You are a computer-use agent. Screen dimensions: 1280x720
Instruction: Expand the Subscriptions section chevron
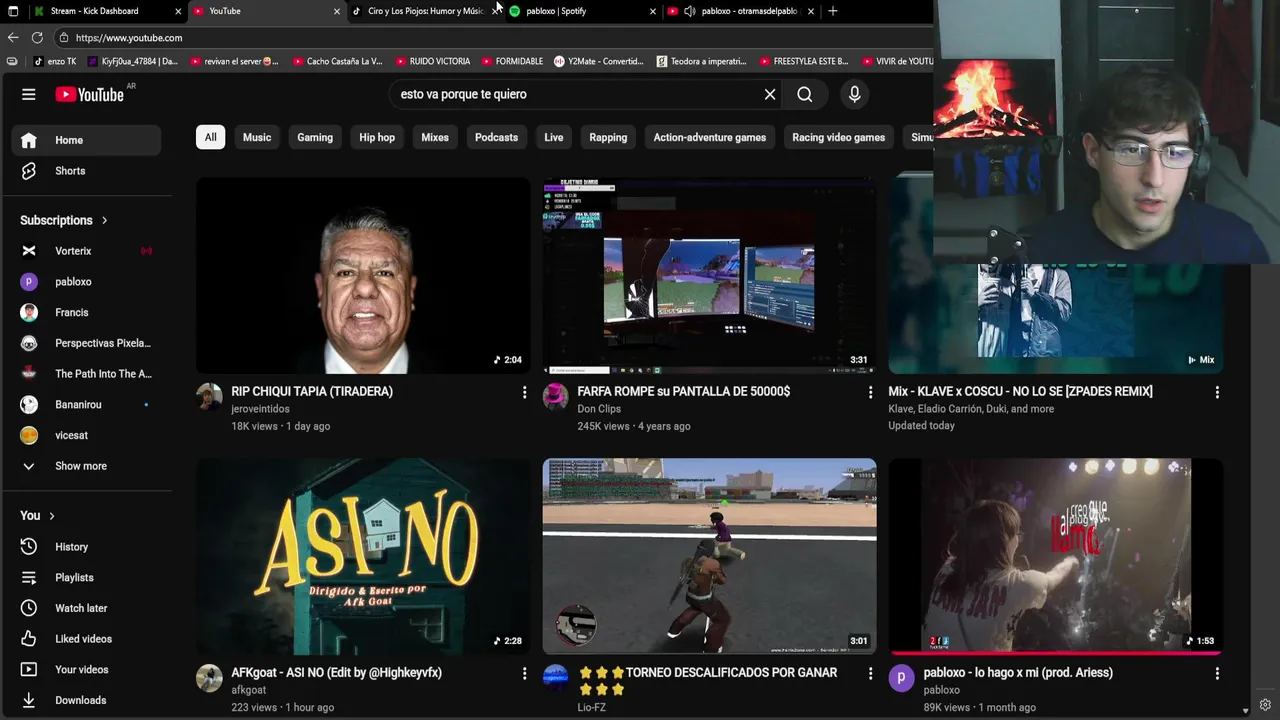coord(104,220)
